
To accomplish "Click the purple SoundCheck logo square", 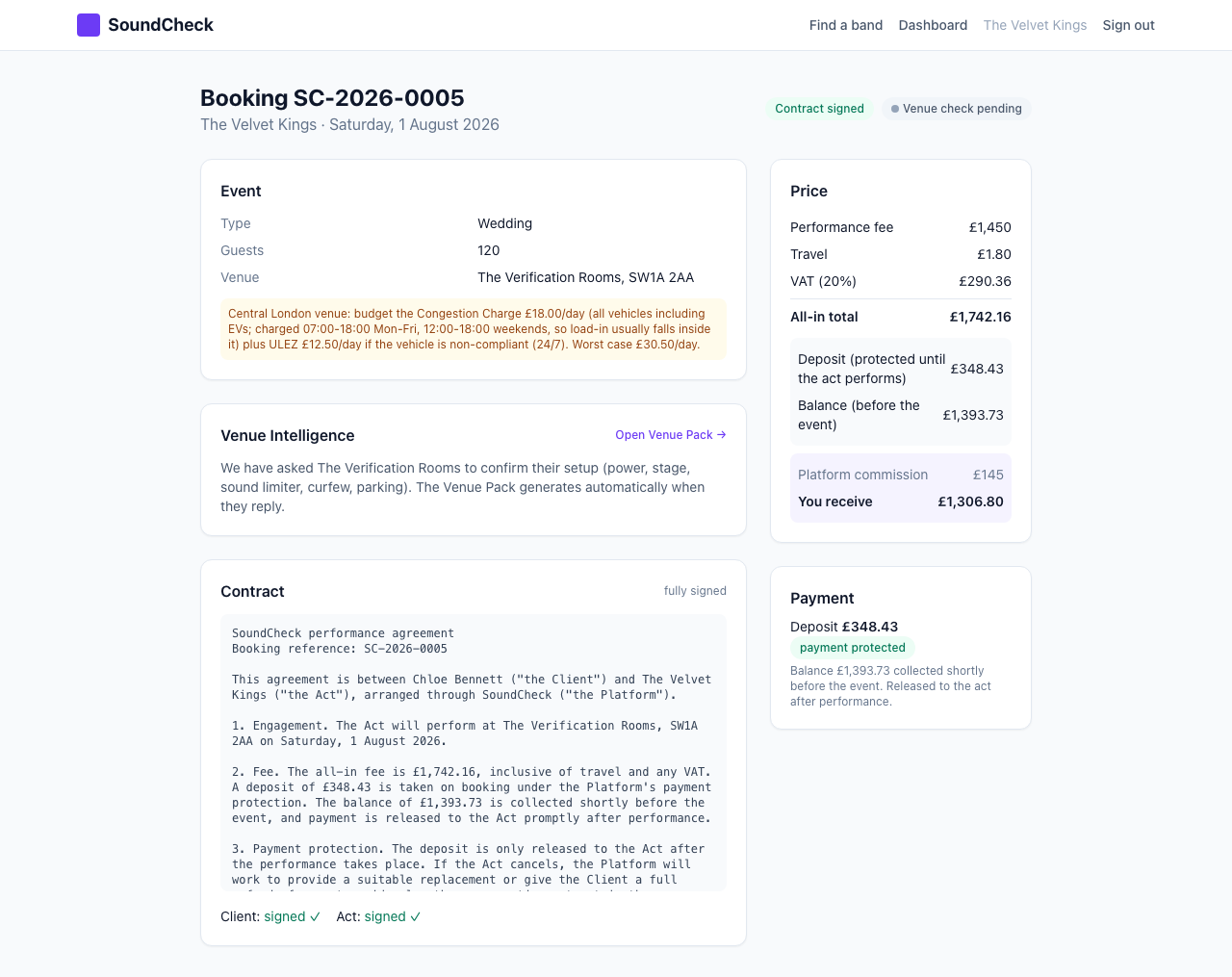I will coord(89,25).
